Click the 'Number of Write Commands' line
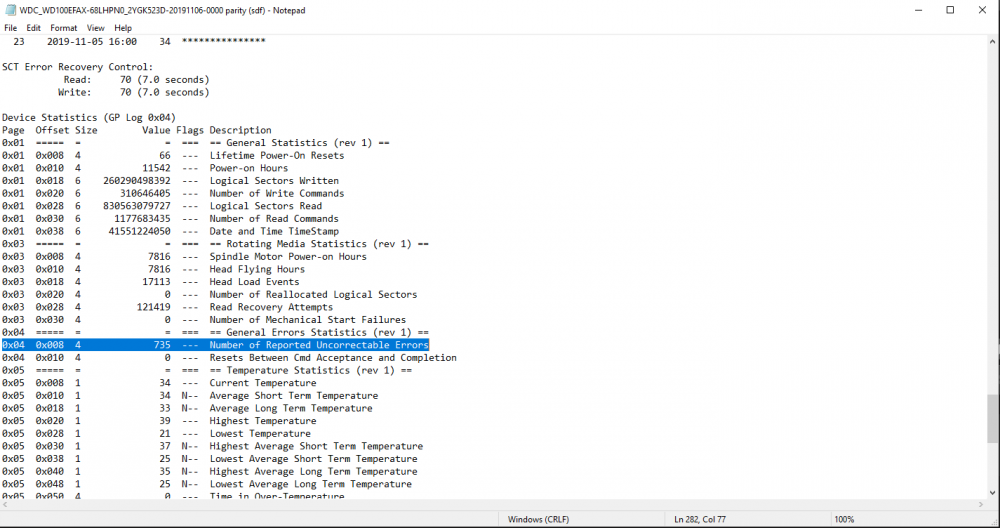This screenshot has width=1000, height=528. click(x=173, y=193)
